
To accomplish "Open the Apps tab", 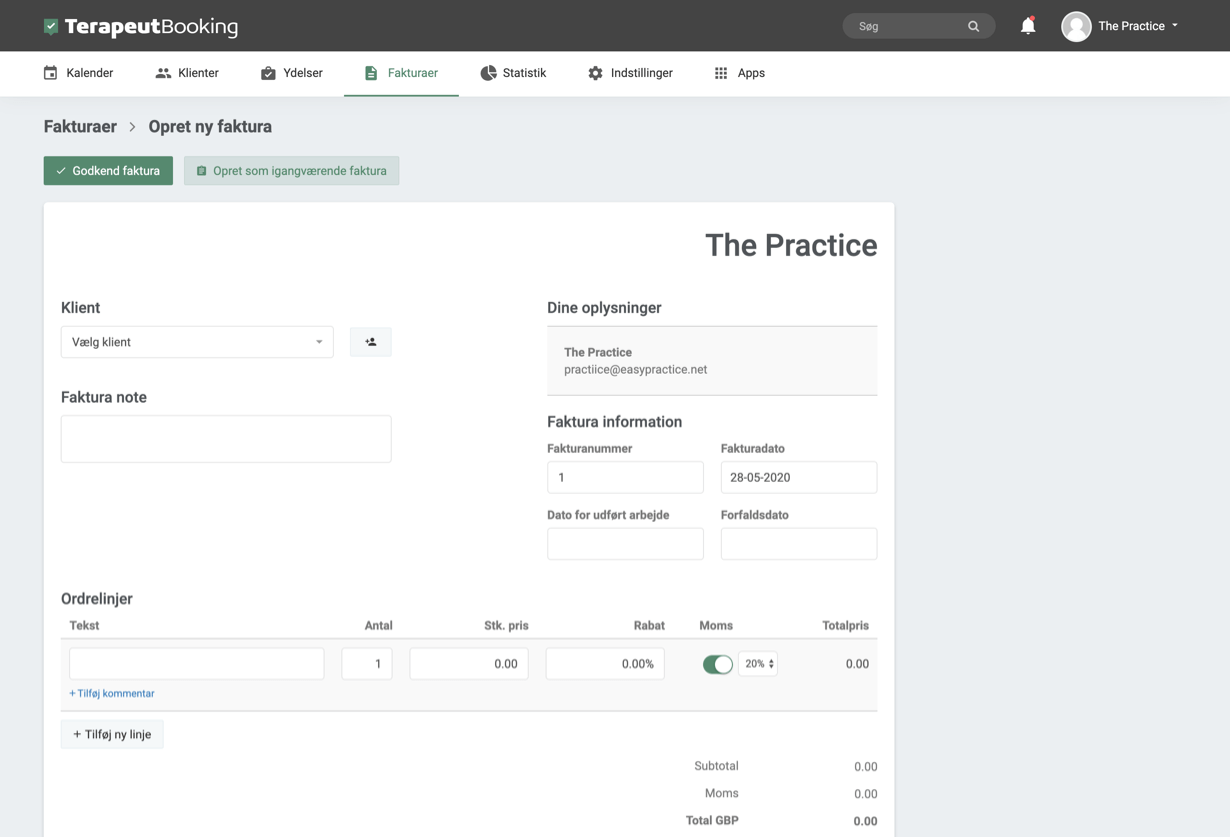I will pos(739,73).
